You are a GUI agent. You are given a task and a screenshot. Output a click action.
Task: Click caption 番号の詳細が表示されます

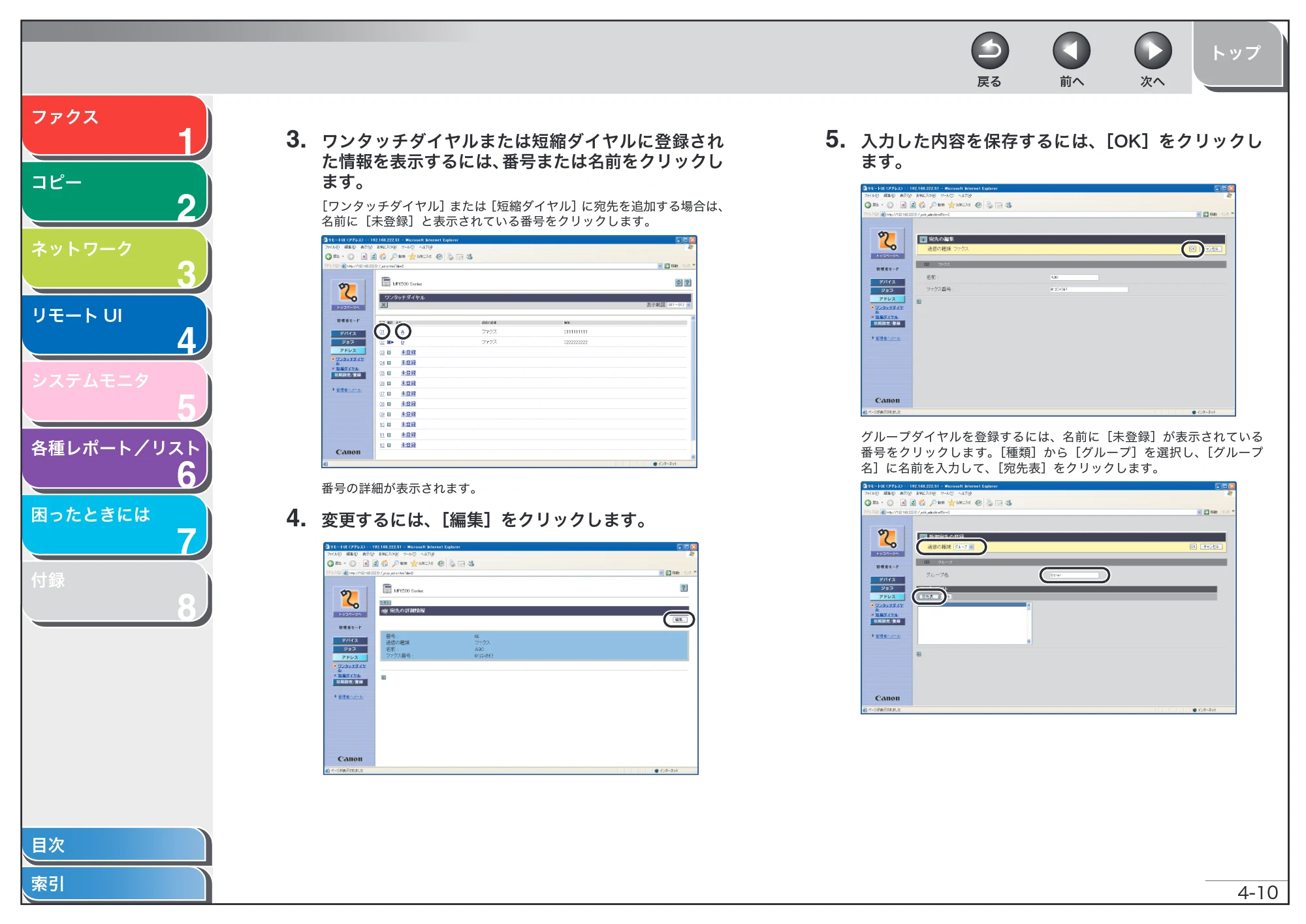(400, 488)
